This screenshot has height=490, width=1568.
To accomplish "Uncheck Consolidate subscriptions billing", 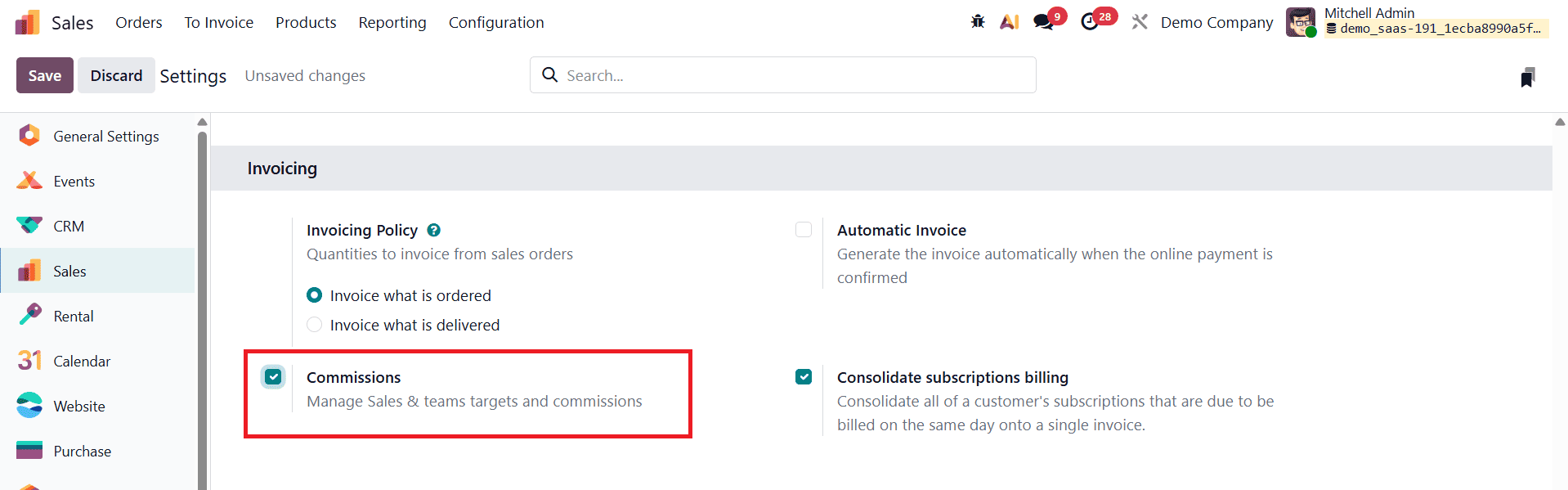I will pyautogui.click(x=804, y=376).
